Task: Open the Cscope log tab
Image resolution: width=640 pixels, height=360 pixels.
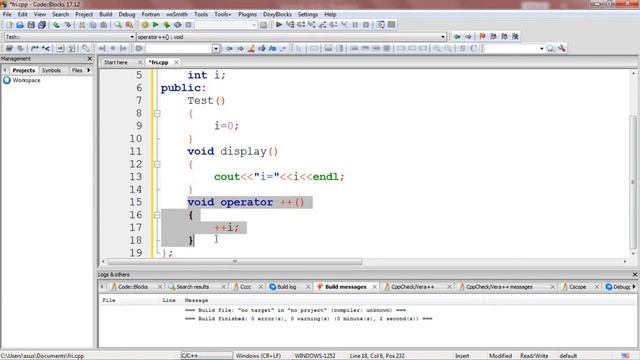Action: point(577,287)
